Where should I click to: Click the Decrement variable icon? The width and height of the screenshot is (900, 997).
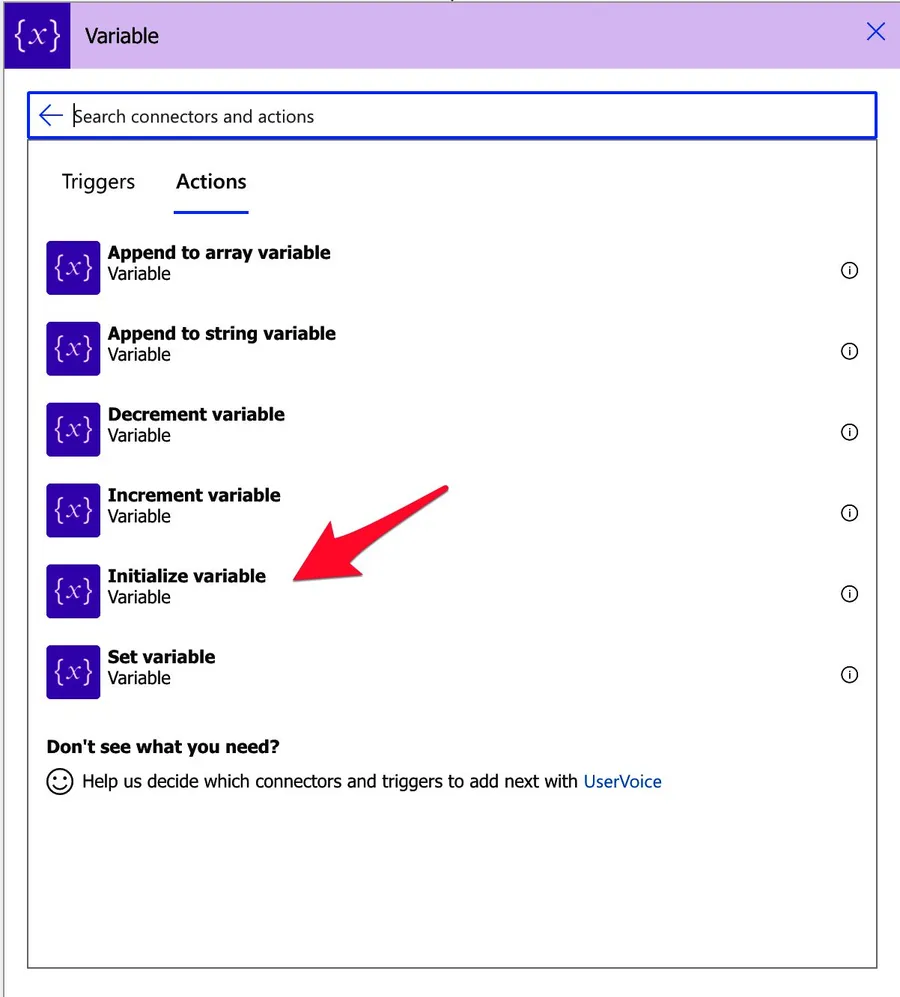tap(73, 430)
